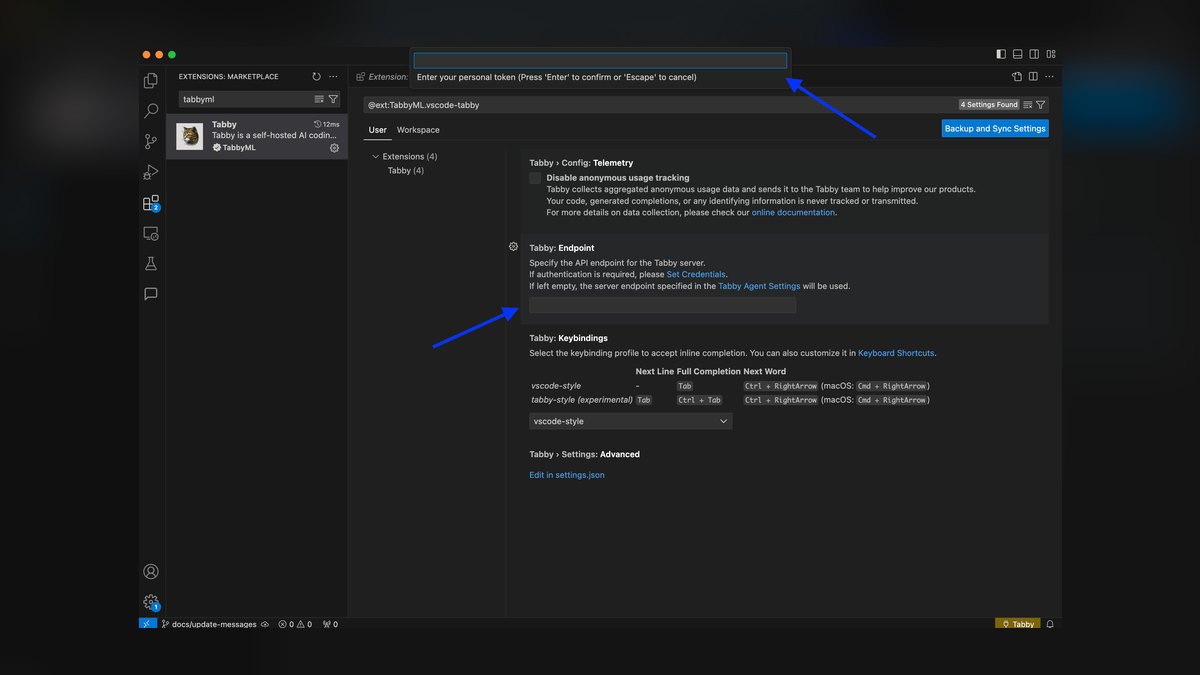Open the Search view in activity bar
Screen dimensions: 1200x675
[151, 111]
